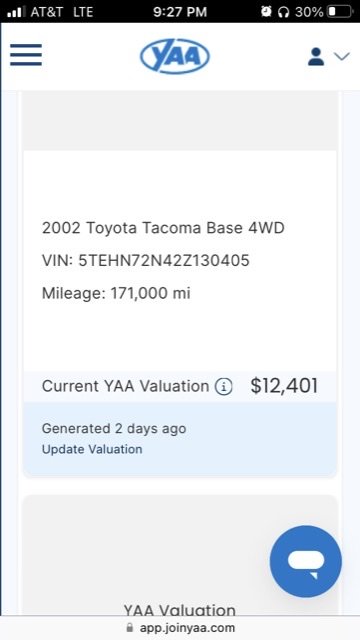This screenshot has height=640, width=360.
Task: Tap the battery status indicator
Action: click(x=340, y=11)
